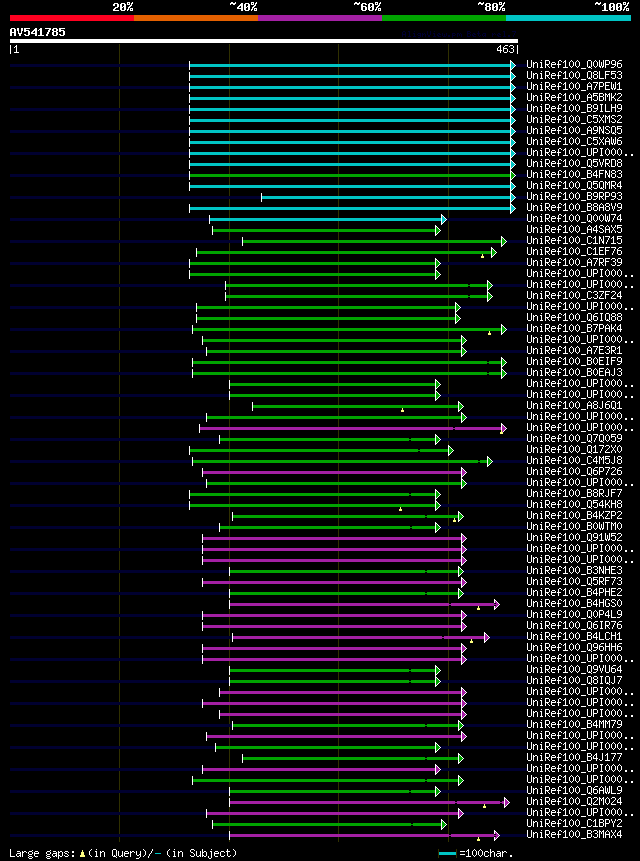
Task: Open UniRef100_Q7Q059 hit
Action: (574, 438)
